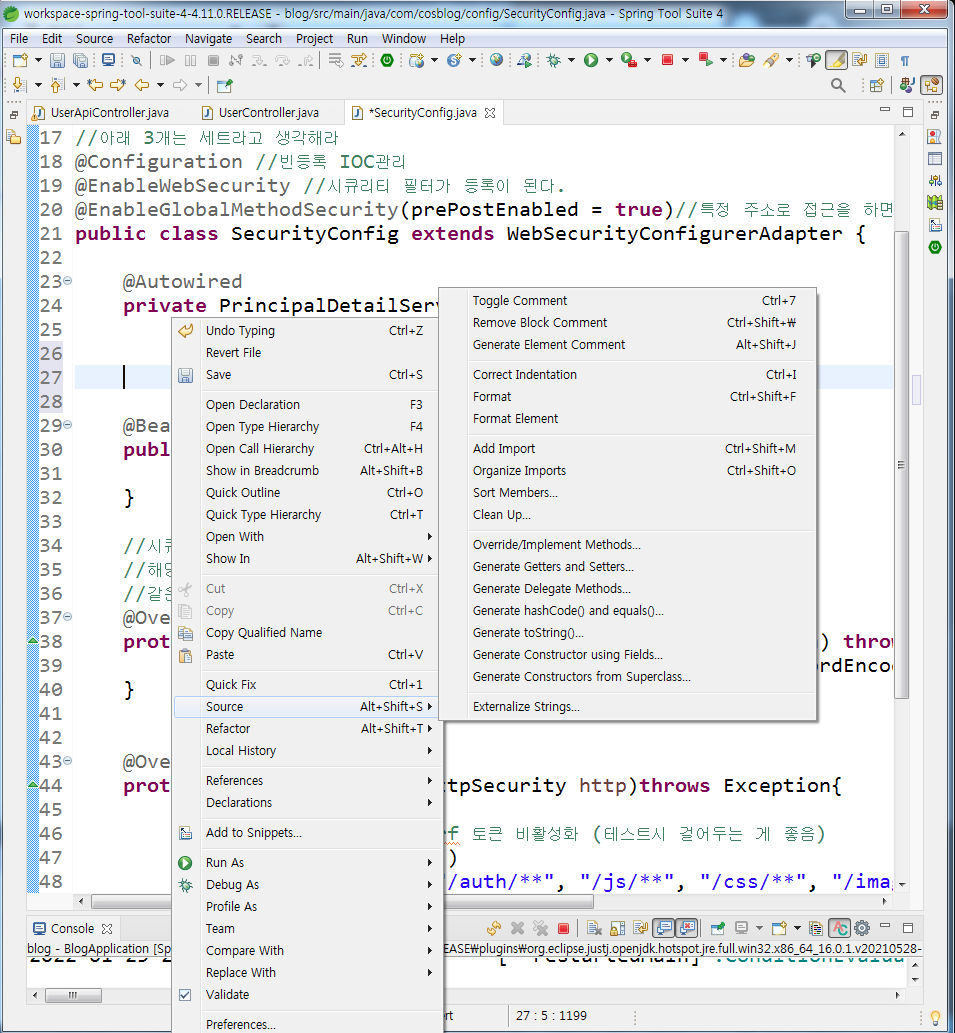Open the dropdown arrow beside Stop icon

(x=685, y=61)
